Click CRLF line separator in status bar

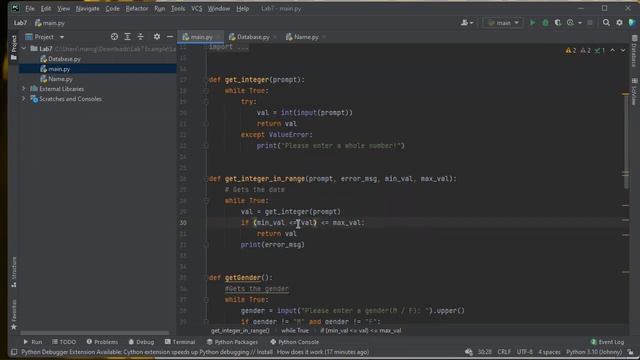tap(504, 352)
